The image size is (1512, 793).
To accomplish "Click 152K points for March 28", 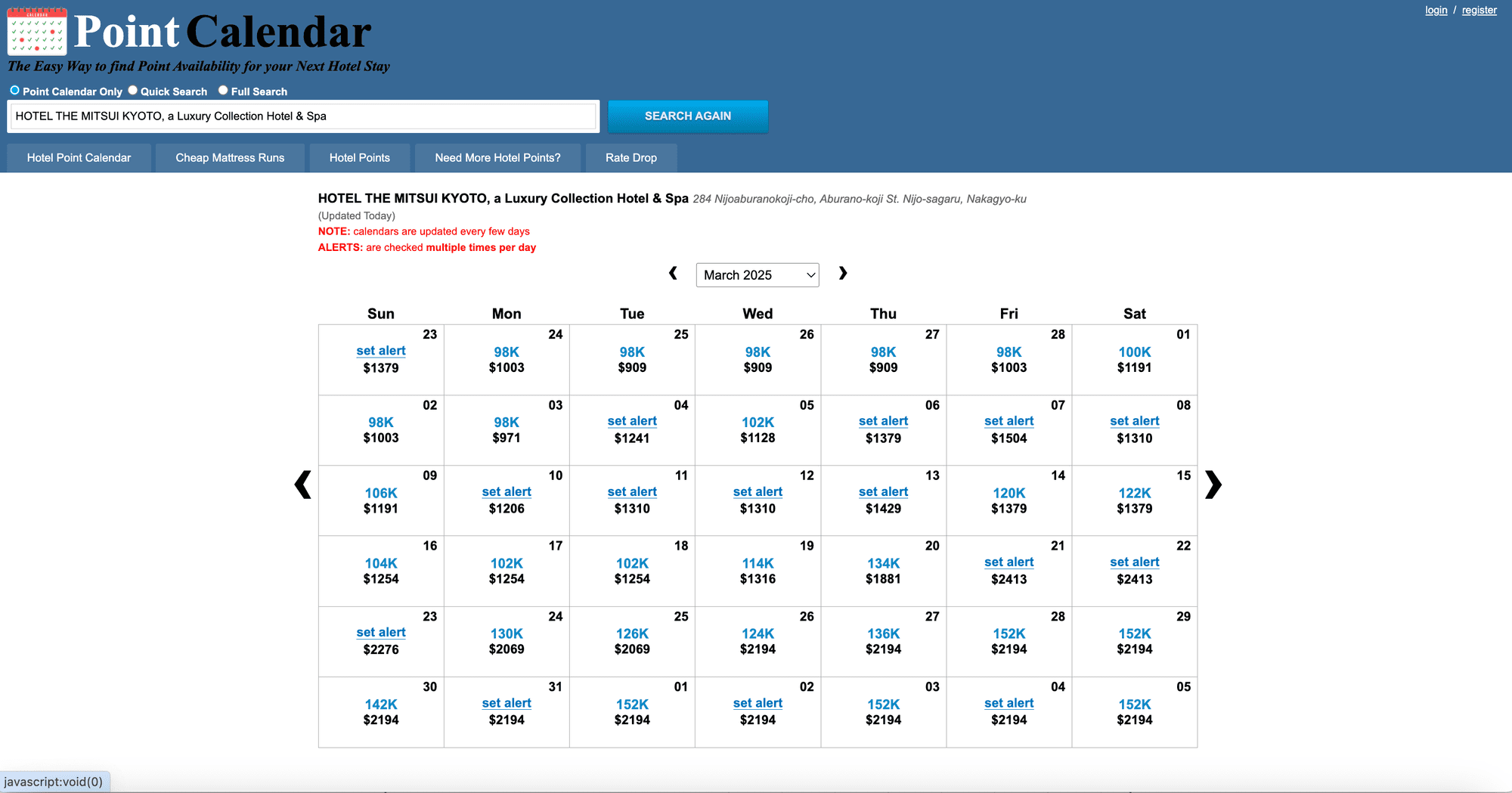I will tap(1009, 633).
